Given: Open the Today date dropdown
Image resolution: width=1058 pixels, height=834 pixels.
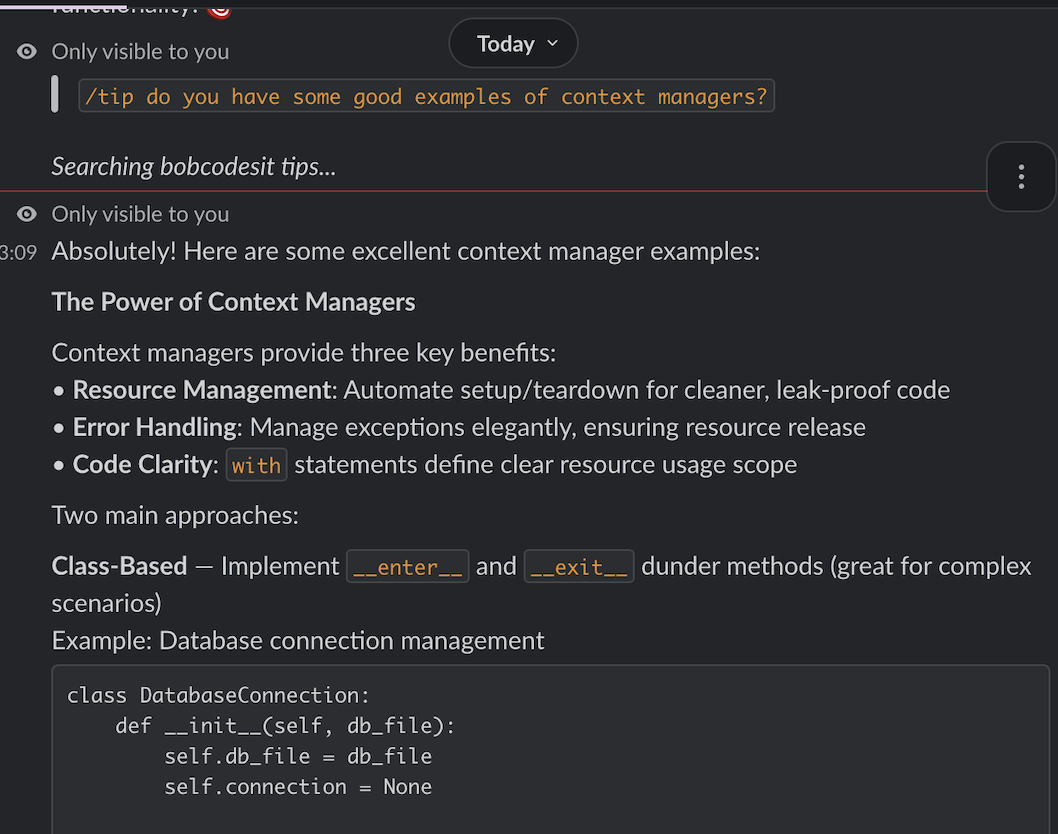Looking at the screenshot, I should pyautogui.click(x=513, y=43).
